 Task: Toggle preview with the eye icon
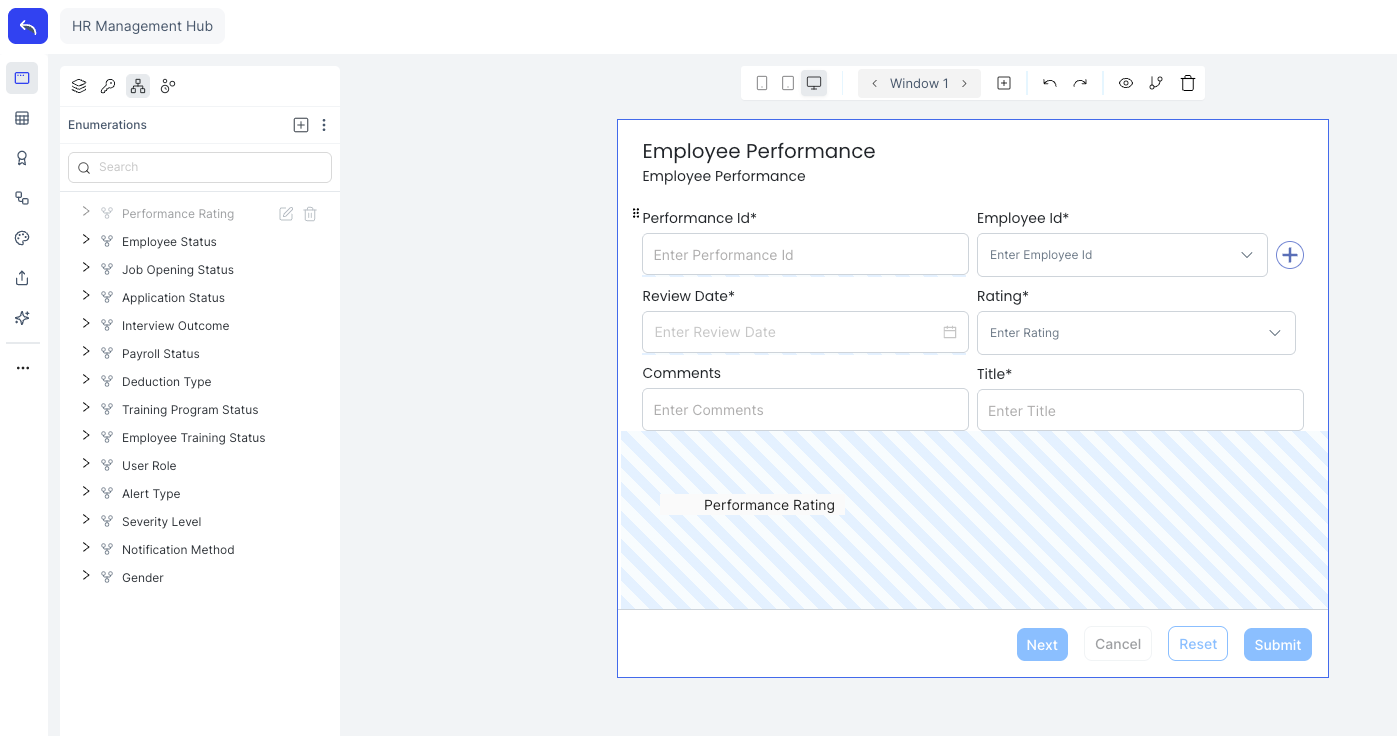[x=1126, y=84]
